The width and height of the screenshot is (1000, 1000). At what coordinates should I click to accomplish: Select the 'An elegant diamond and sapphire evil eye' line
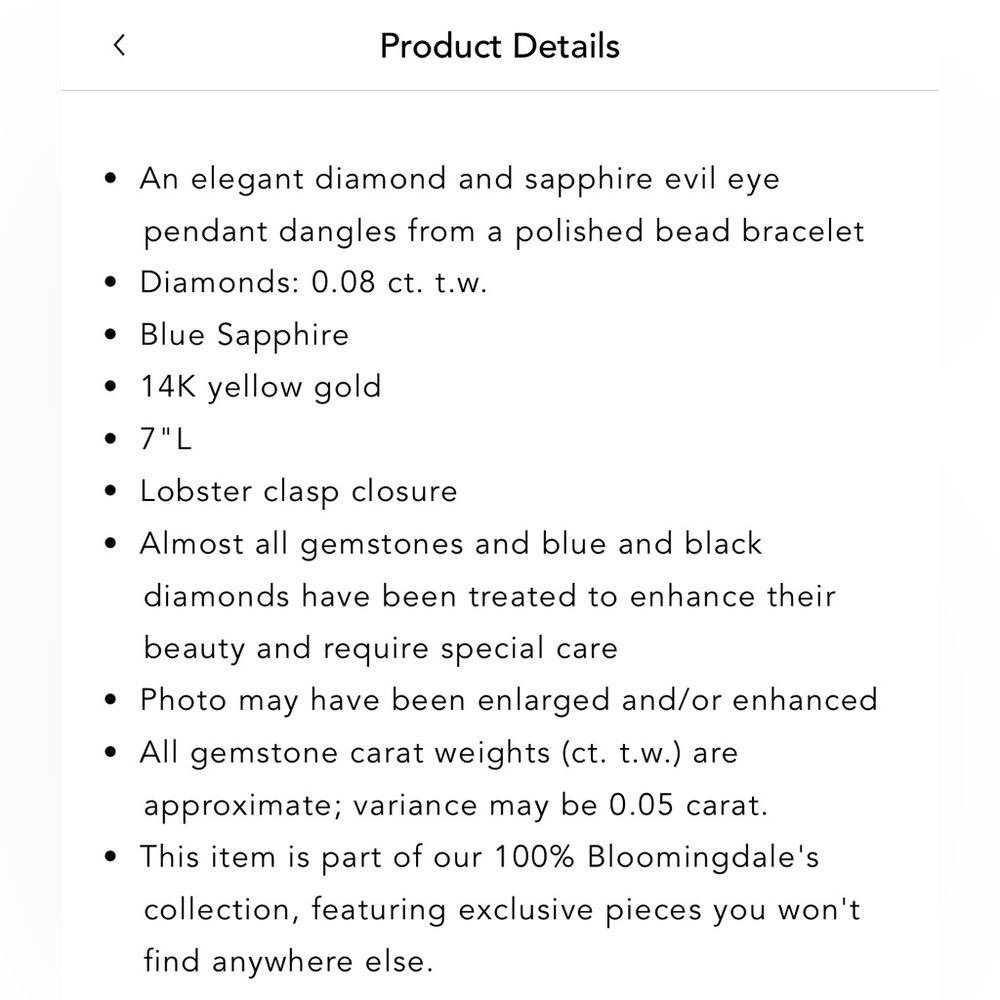[x=459, y=179]
